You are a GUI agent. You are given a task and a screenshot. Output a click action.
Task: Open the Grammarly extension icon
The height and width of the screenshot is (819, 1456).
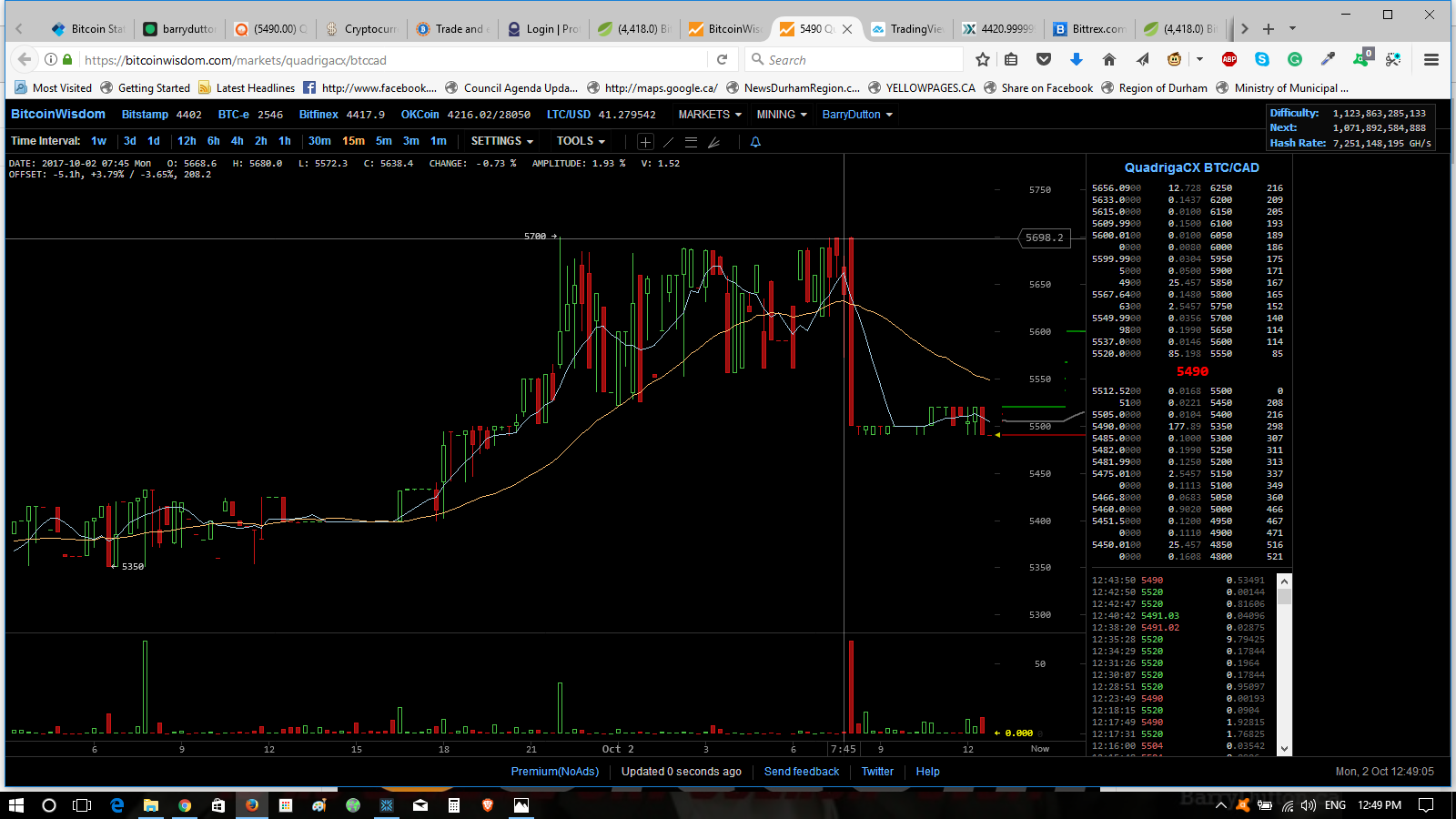click(x=1295, y=60)
